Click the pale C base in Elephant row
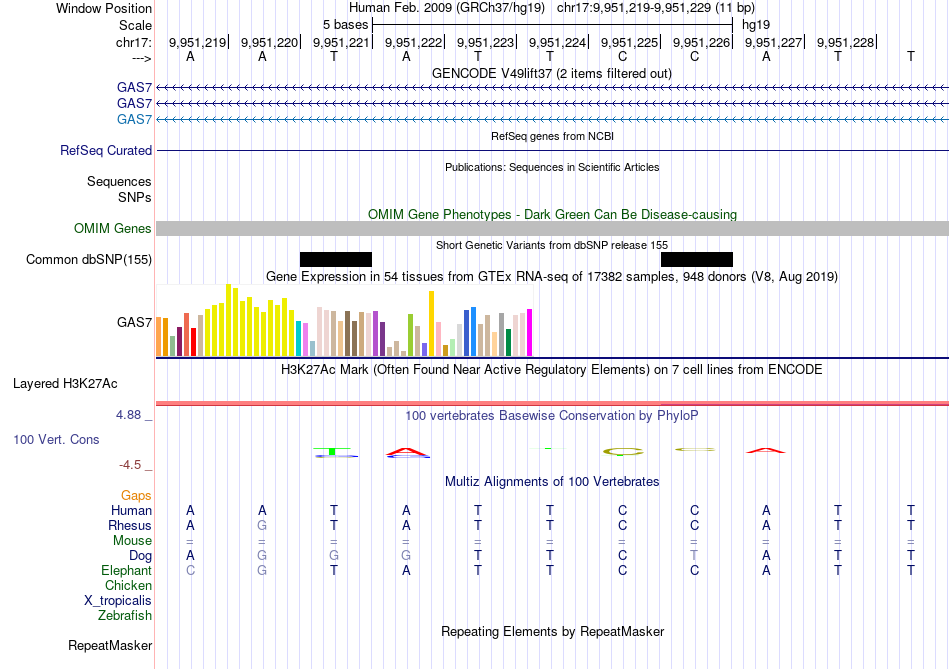Image resolution: width=950 pixels, height=669 pixels. 190,570
